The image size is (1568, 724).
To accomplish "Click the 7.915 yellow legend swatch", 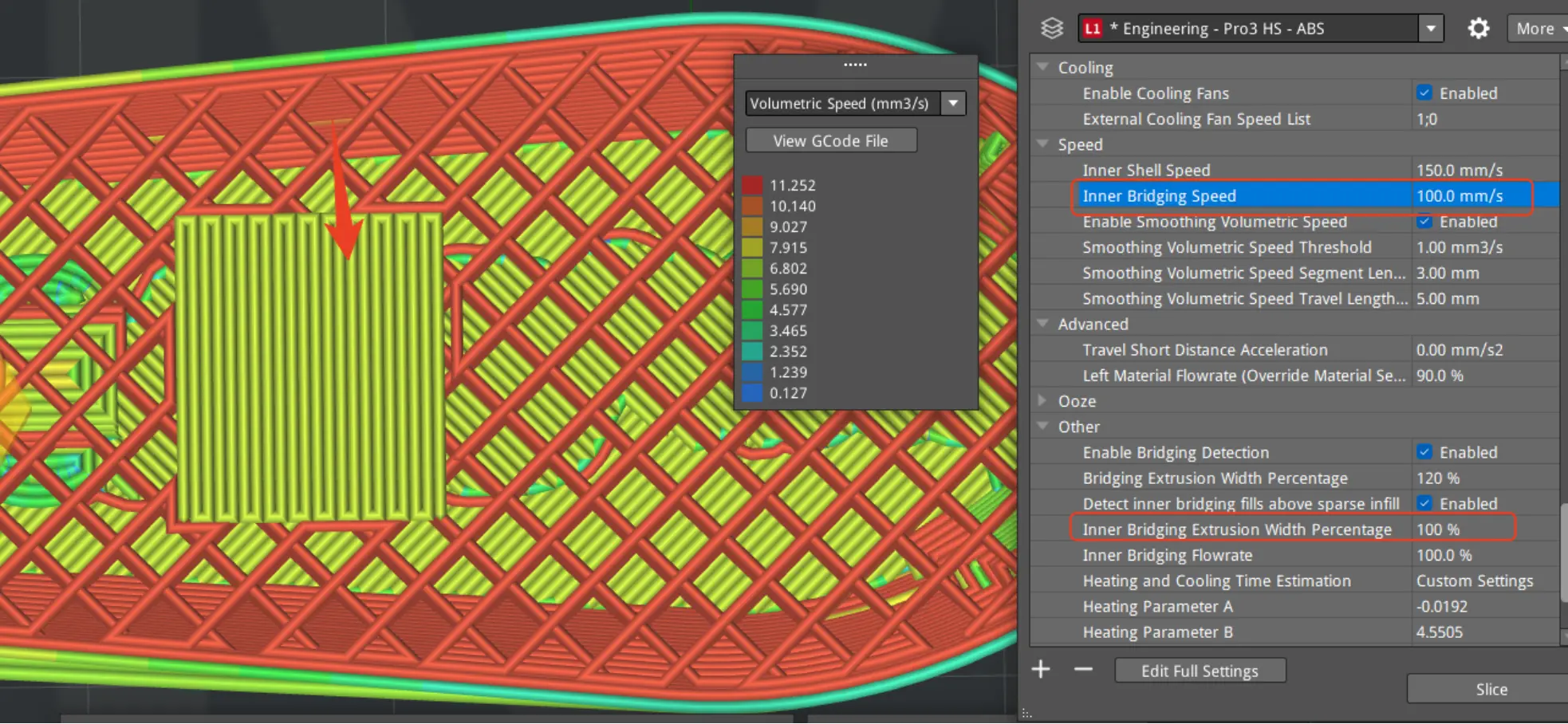I will click(752, 247).
